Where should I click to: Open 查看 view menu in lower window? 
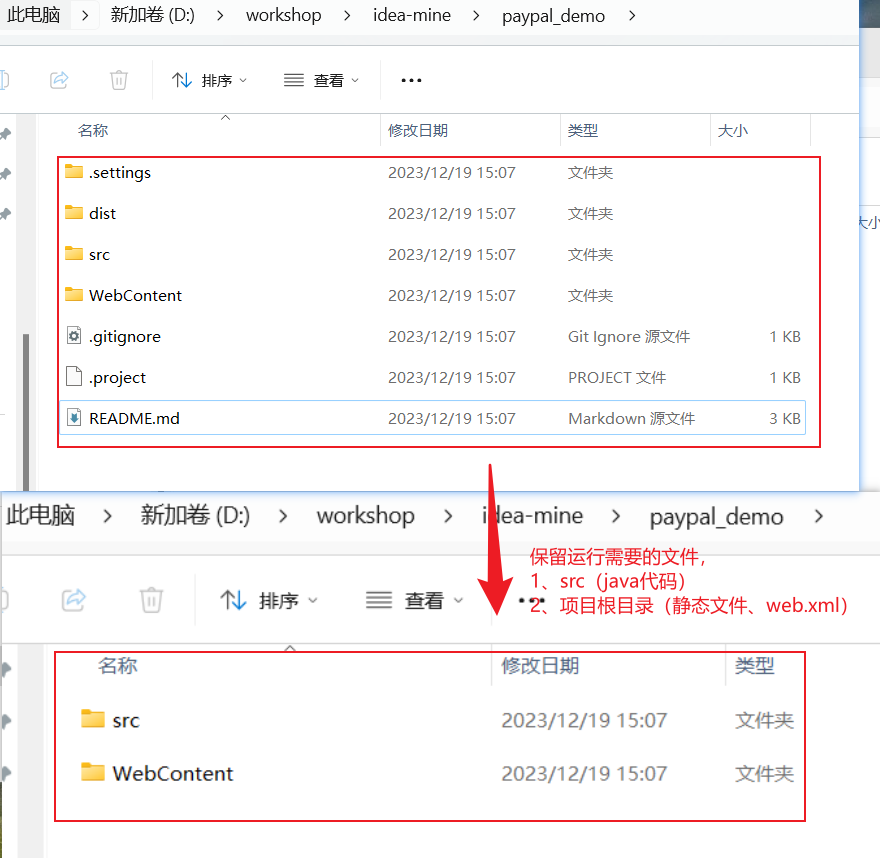pos(415,600)
